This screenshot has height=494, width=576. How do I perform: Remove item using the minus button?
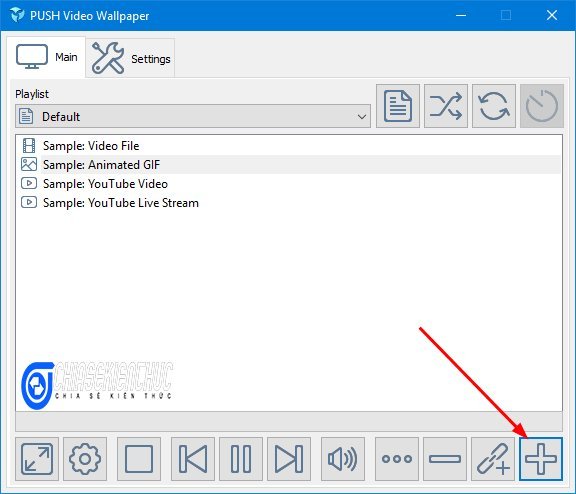pos(445,459)
